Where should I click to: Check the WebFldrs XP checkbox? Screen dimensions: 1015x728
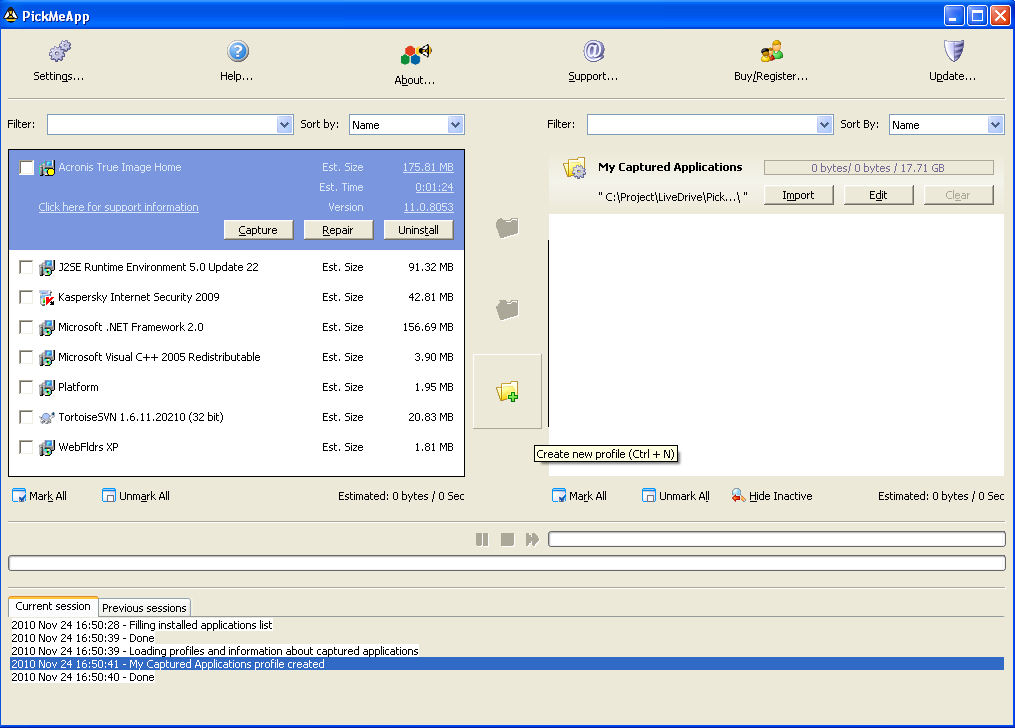pyautogui.click(x=27, y=447)
